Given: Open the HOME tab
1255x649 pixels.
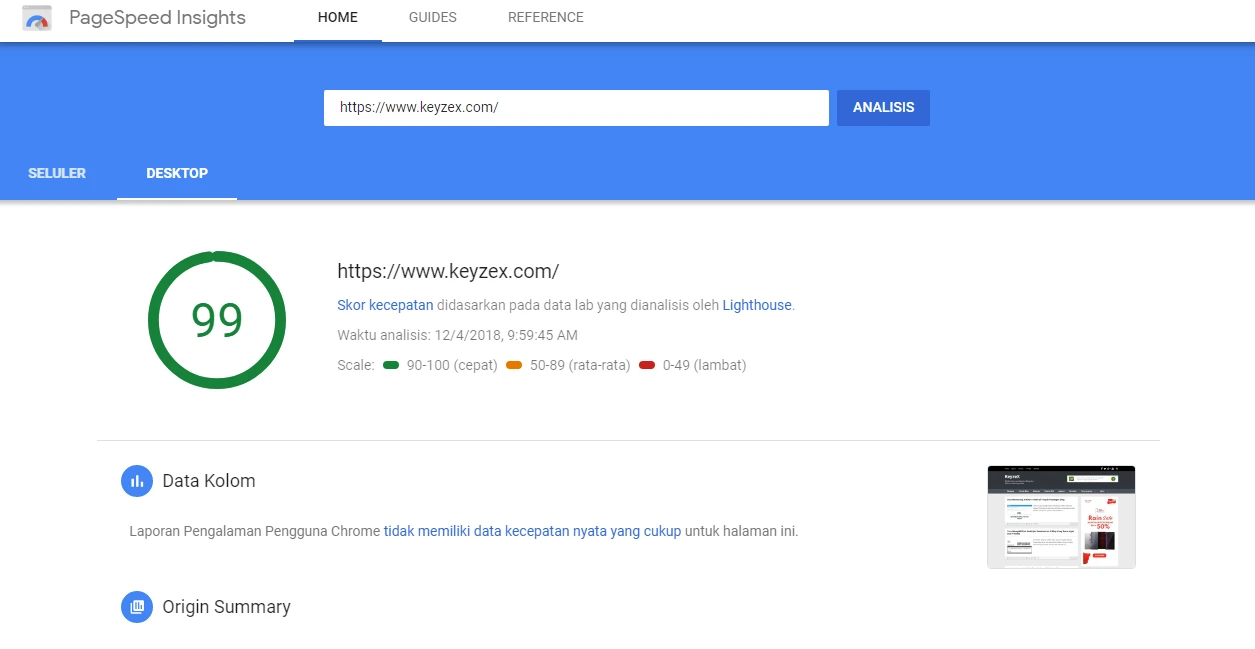Looking at the screenshot, I should click(x=338, y=18).
